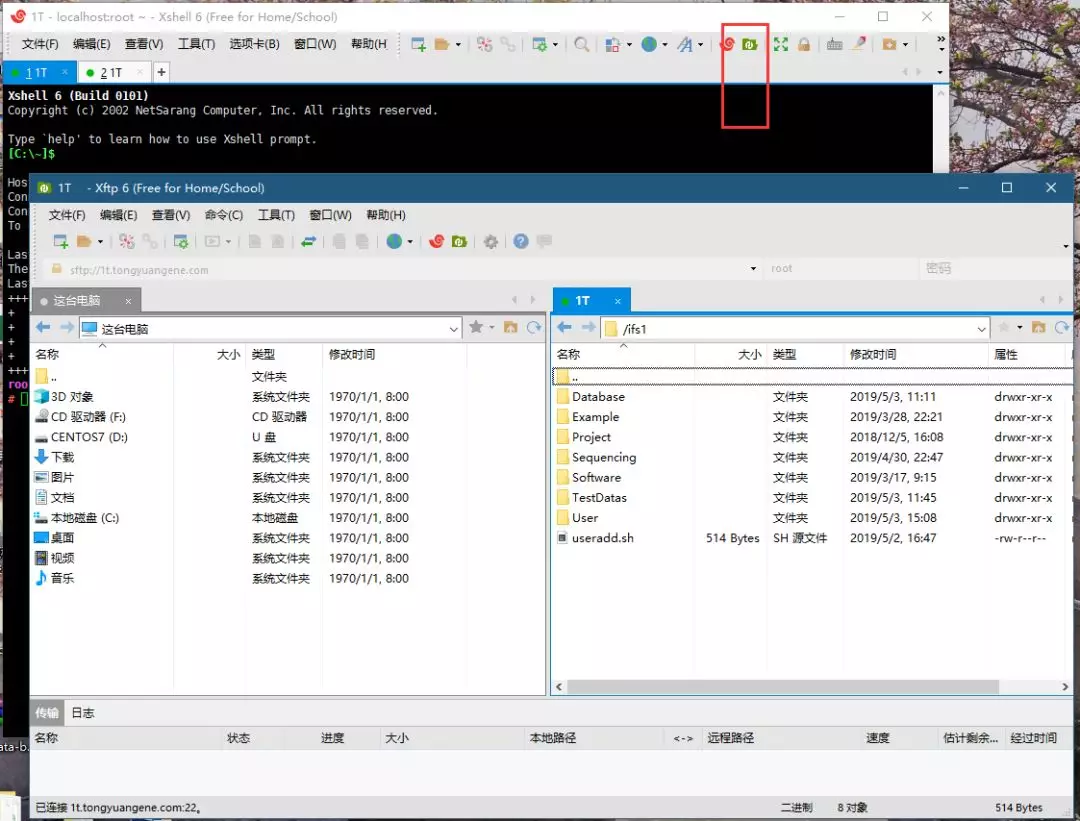Click the new session icon in Xftp toolbar
This screenshot has width=1080, height=821.
click(61, 241)
